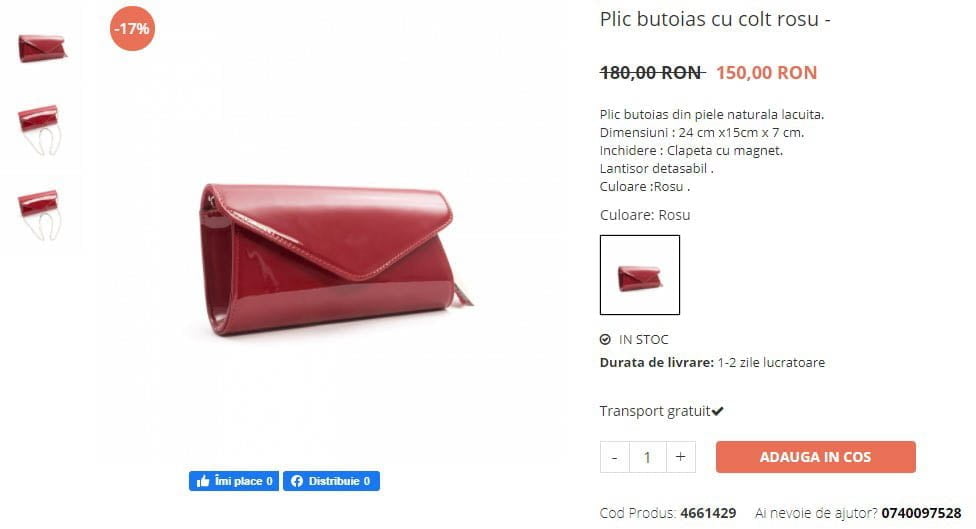Screen dimensions: 976x529
Task: Click the IN STOC checkmark icon
Action: [605, 340]
